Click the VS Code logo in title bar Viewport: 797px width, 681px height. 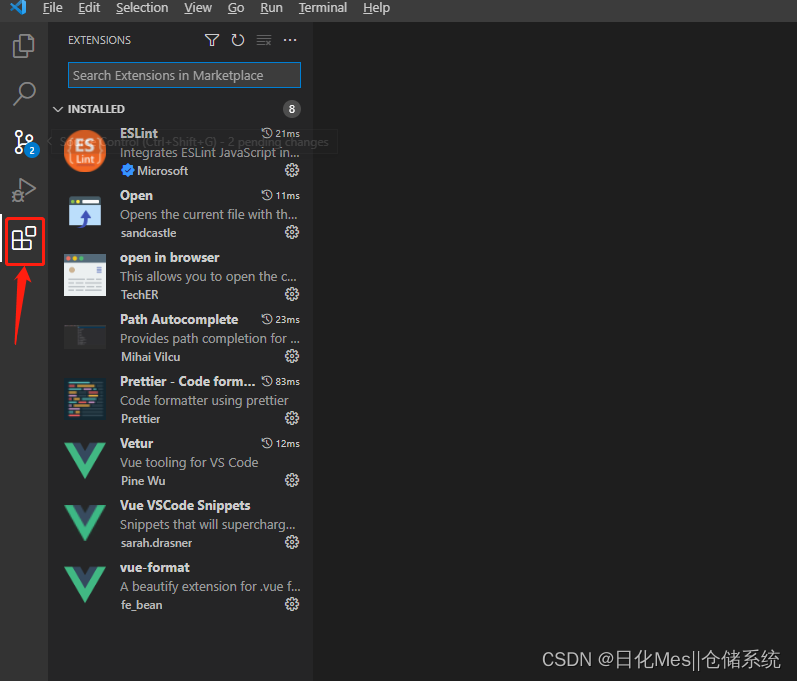coord(18,8)
